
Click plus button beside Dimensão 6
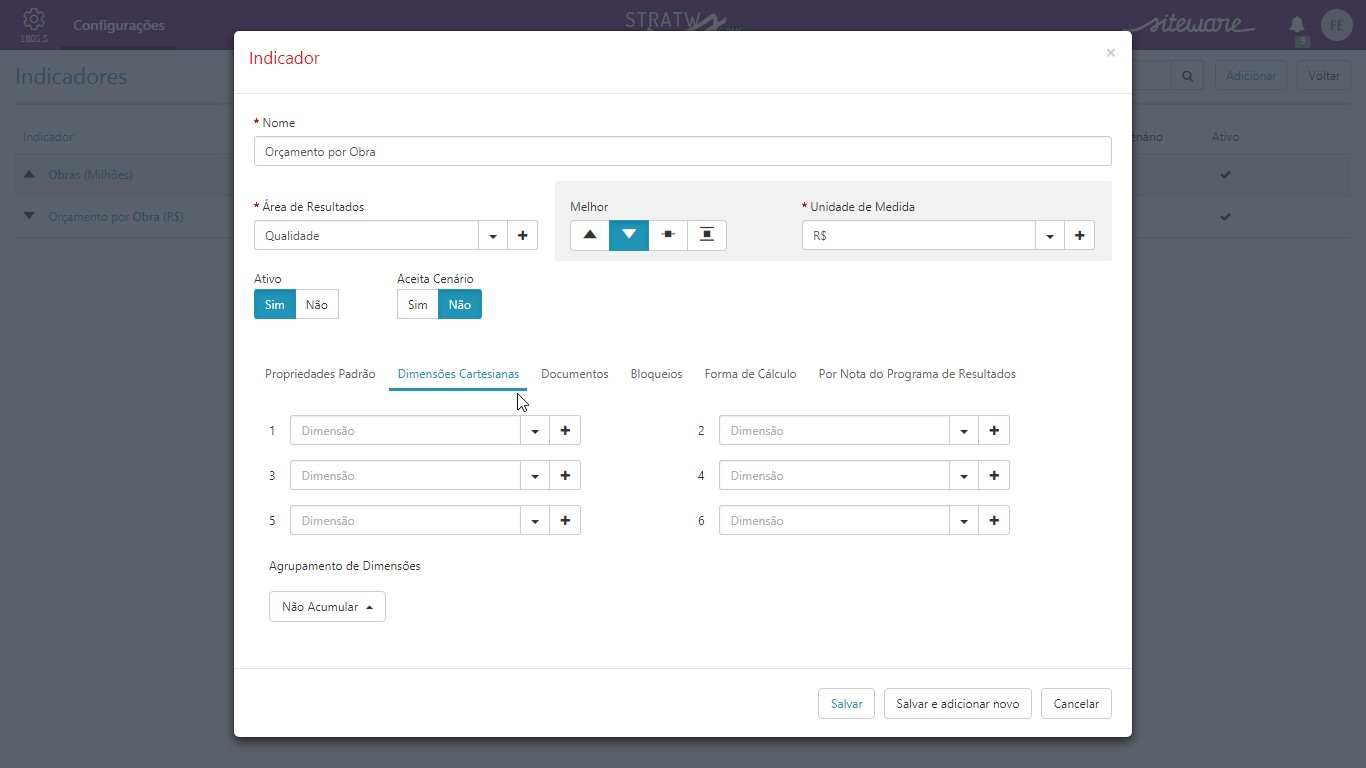[x=994, y=521]
